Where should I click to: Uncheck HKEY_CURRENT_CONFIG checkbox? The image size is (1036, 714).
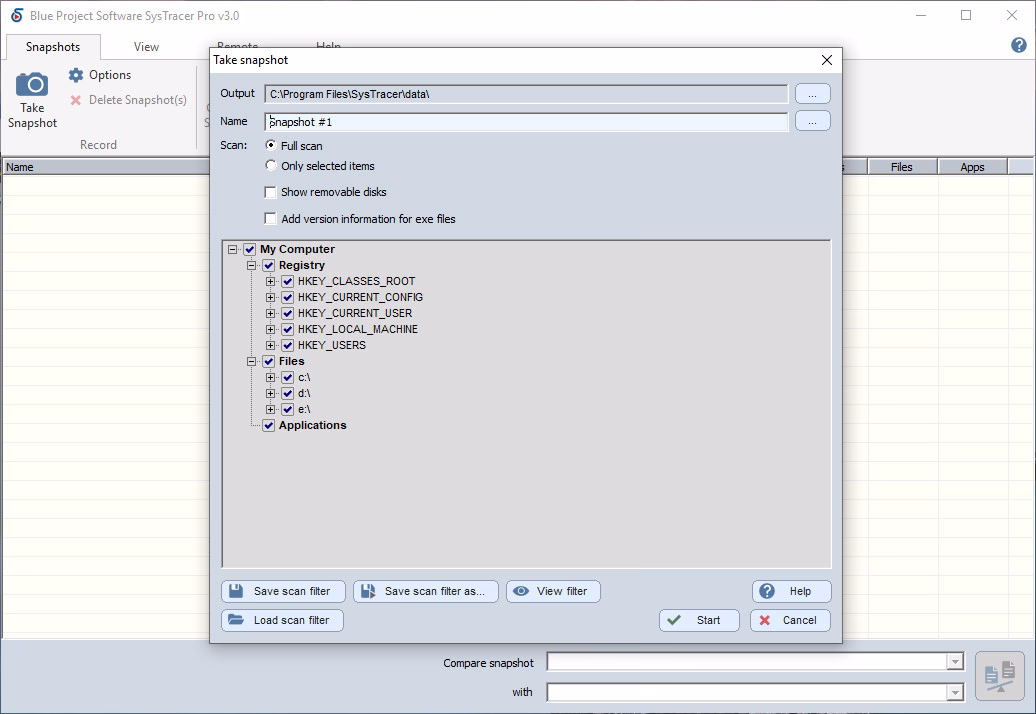[x=287, y=297]
